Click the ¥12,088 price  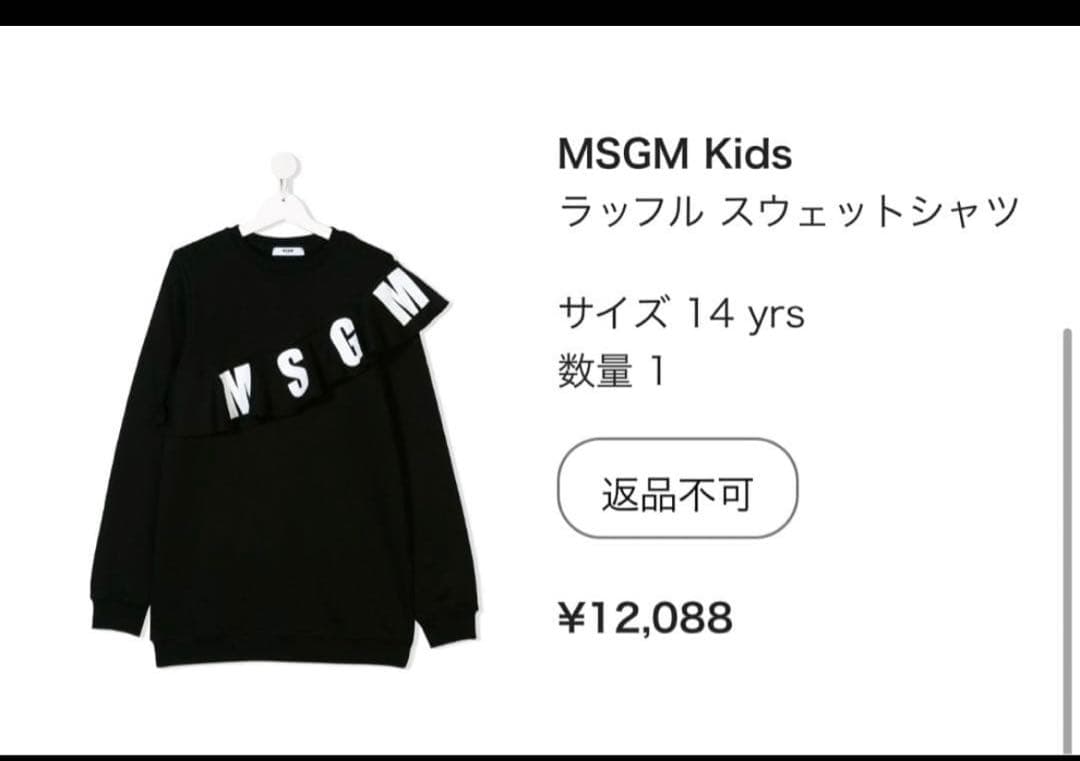tap(645, 617)
